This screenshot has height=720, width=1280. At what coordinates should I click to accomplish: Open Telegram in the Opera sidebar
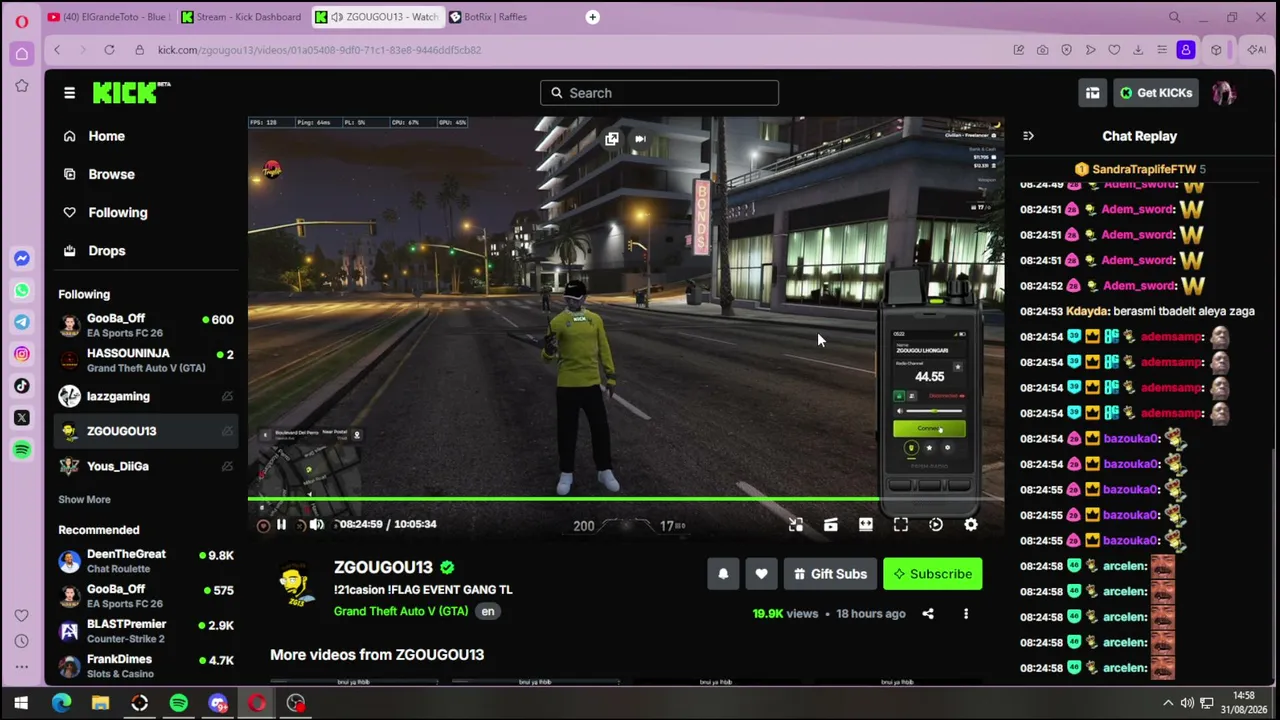point(21,322)
